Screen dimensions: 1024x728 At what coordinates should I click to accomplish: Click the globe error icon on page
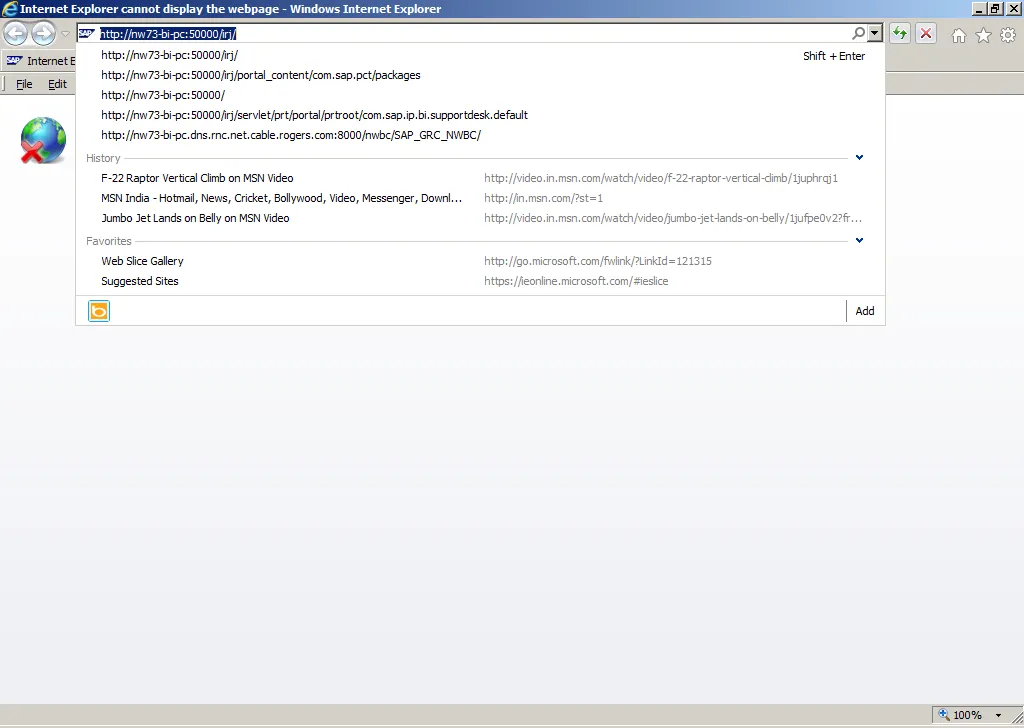pos(42,140)
